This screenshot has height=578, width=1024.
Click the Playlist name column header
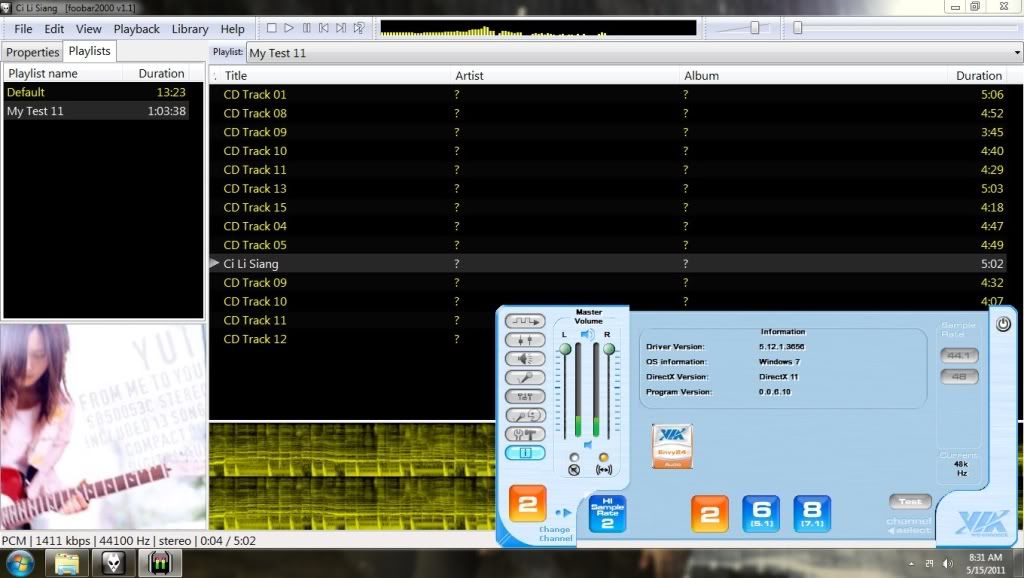[43, 73]
